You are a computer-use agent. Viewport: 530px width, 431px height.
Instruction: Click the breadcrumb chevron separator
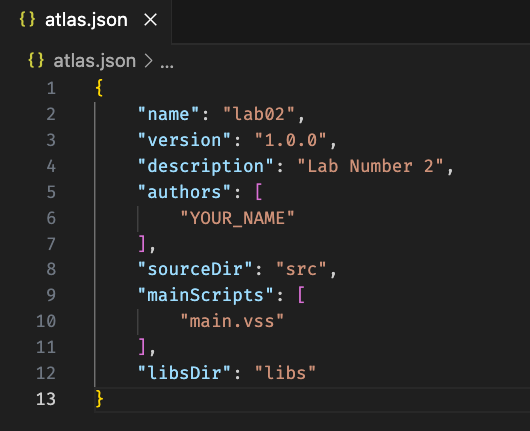pyautogui.click(x=148, y=61)
